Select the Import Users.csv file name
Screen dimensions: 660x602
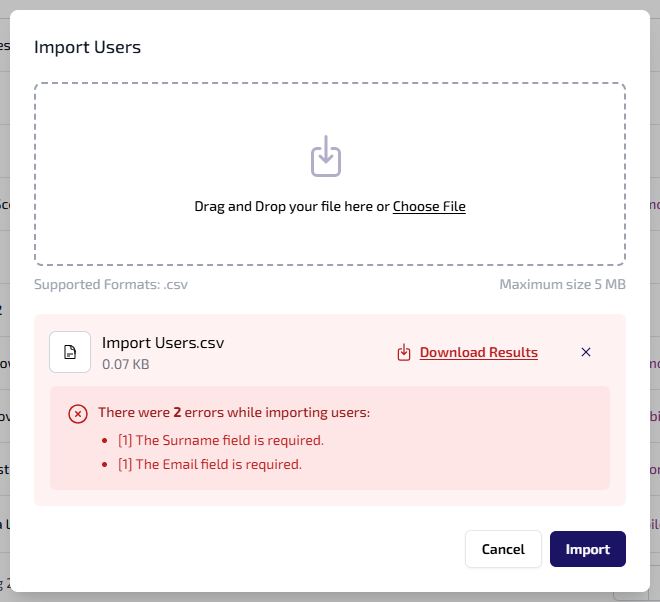[163, 343]
